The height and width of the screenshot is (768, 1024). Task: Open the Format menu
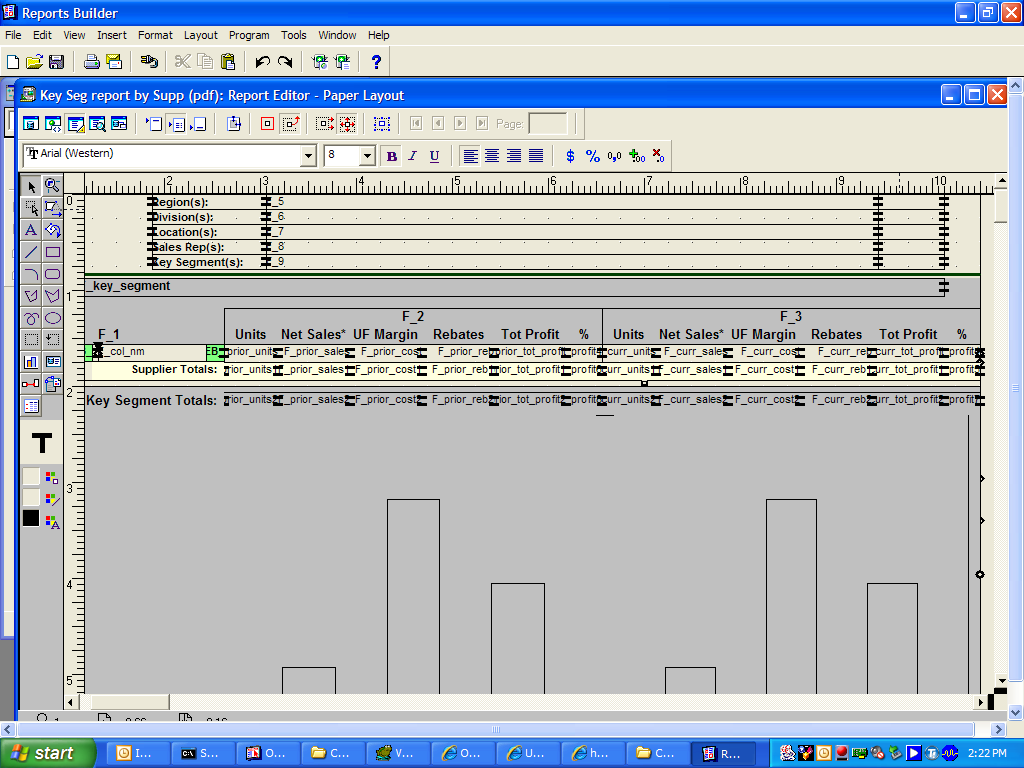tap(155, 35)
